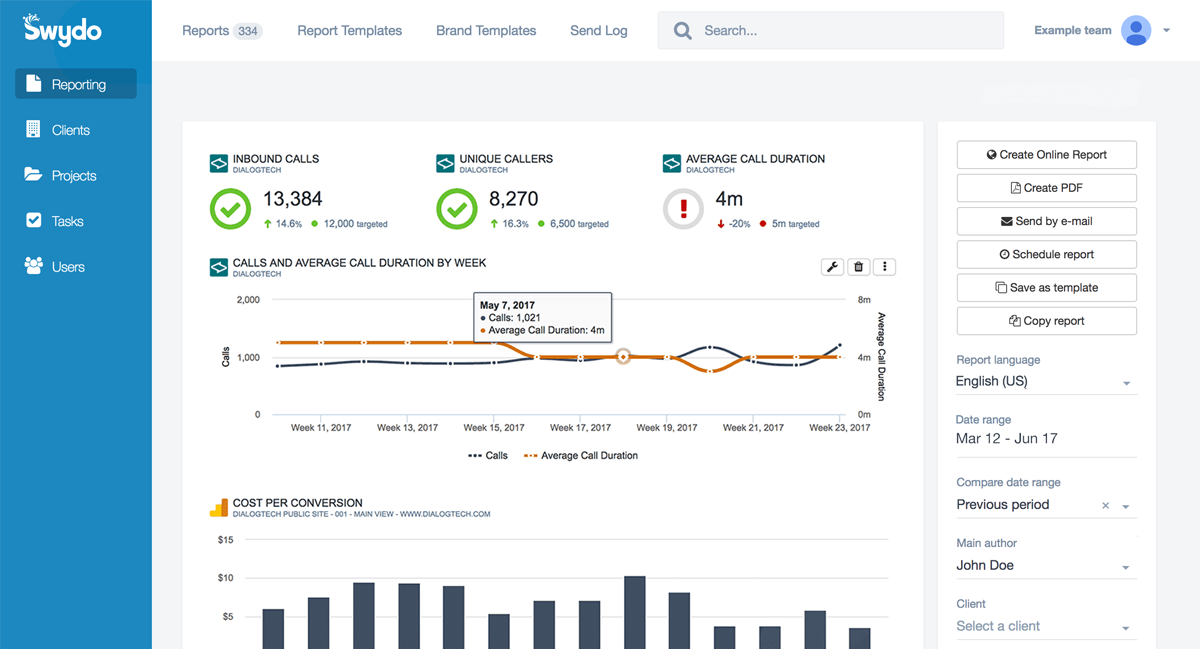Open the Send Log tab
The width and height of the screenshot is (1200, 649).
tap(599, 31)
